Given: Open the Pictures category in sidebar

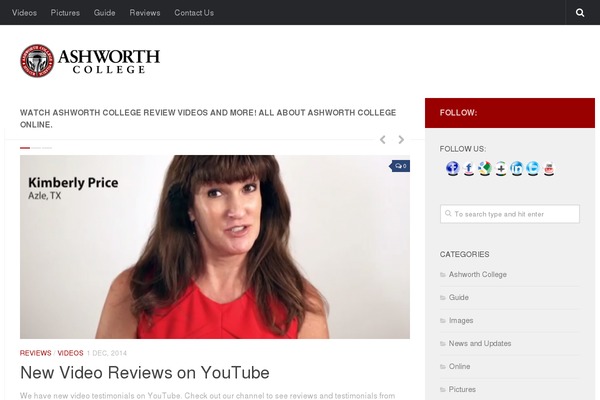Looking at the screenshot, I should point(462,389).
